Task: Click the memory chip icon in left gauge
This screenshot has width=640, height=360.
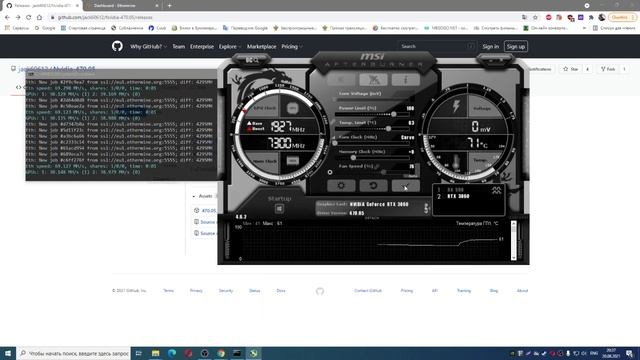Action: (x=292, y=160)
